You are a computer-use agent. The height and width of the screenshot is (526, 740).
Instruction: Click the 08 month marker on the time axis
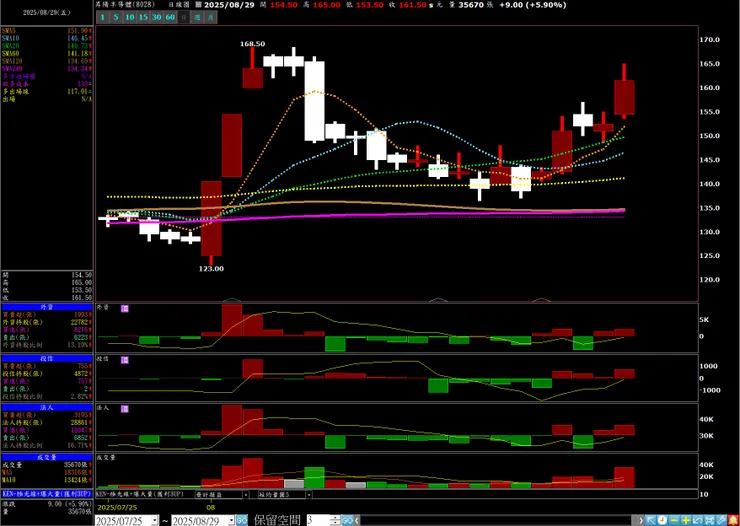(211, 508)
